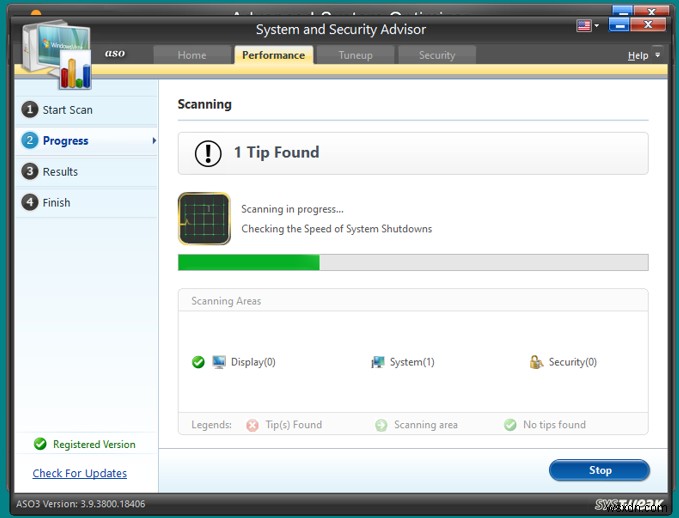679x518 pixels.
Task: Go to the Finish step
Action: (x=86, y=202)
